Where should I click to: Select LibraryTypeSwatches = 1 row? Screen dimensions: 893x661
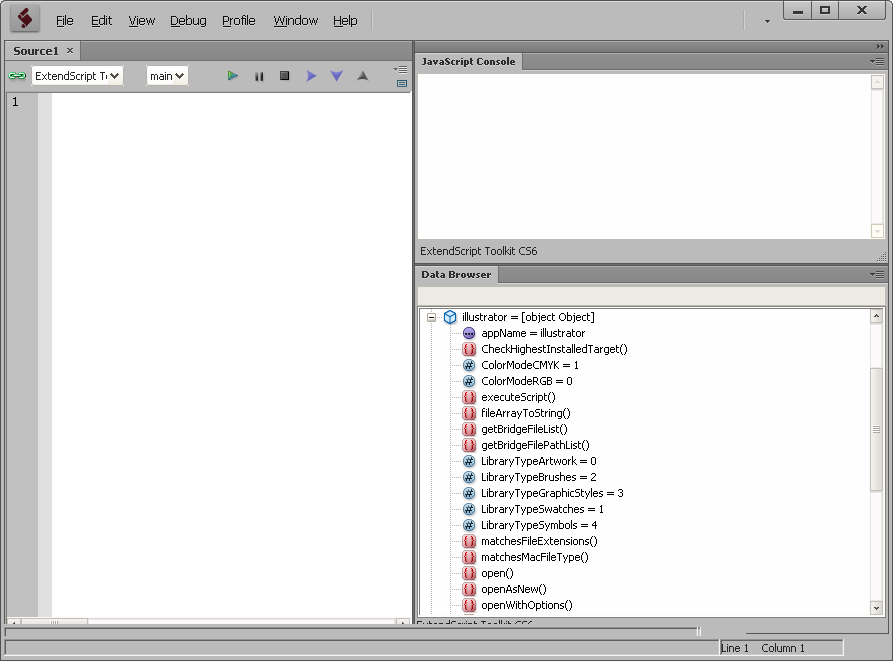(x=542, y=509)
